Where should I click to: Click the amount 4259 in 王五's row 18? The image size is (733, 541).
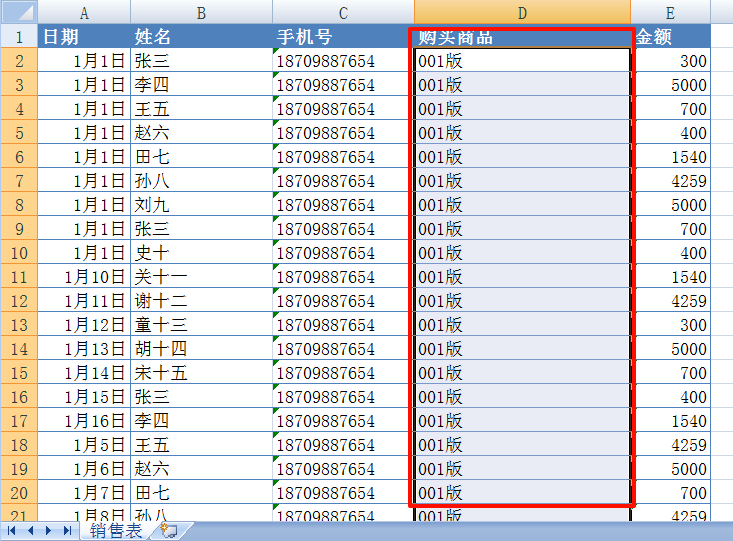tap(670, 445)
